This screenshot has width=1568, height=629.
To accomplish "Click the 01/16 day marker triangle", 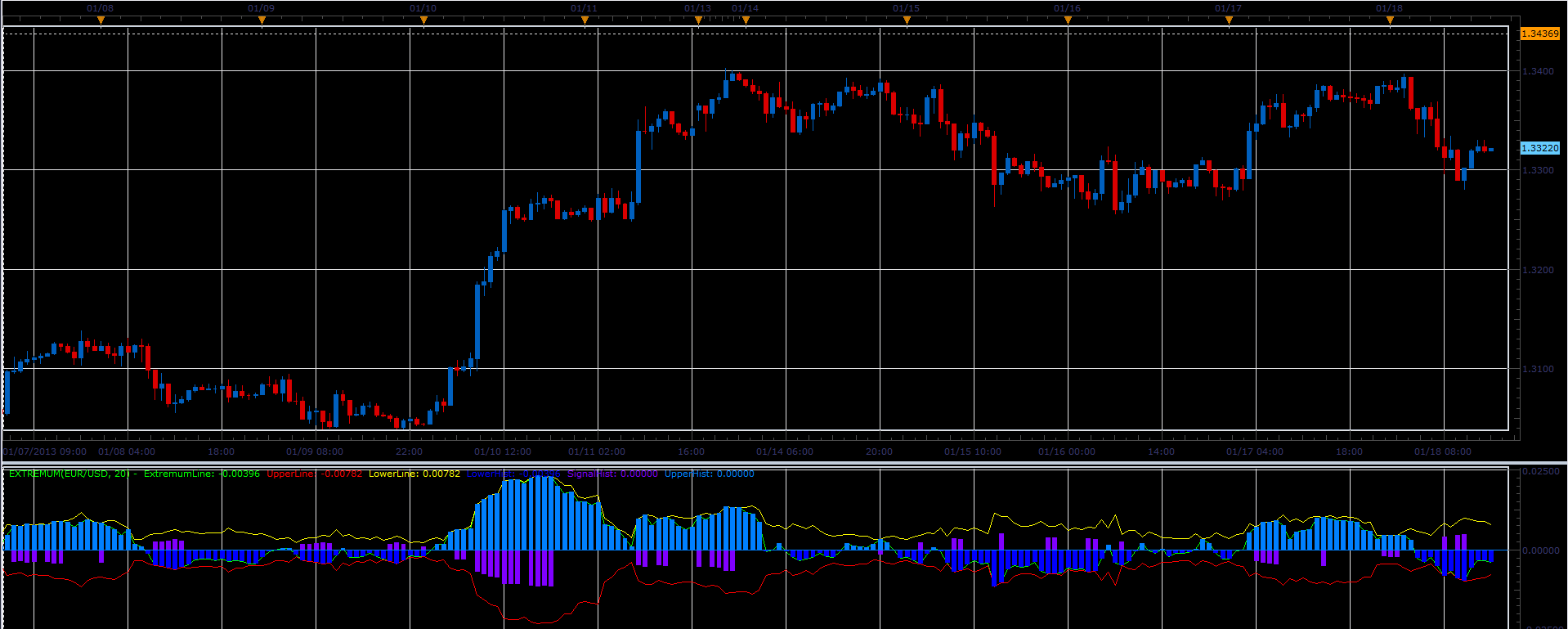I will [1068, 20].
